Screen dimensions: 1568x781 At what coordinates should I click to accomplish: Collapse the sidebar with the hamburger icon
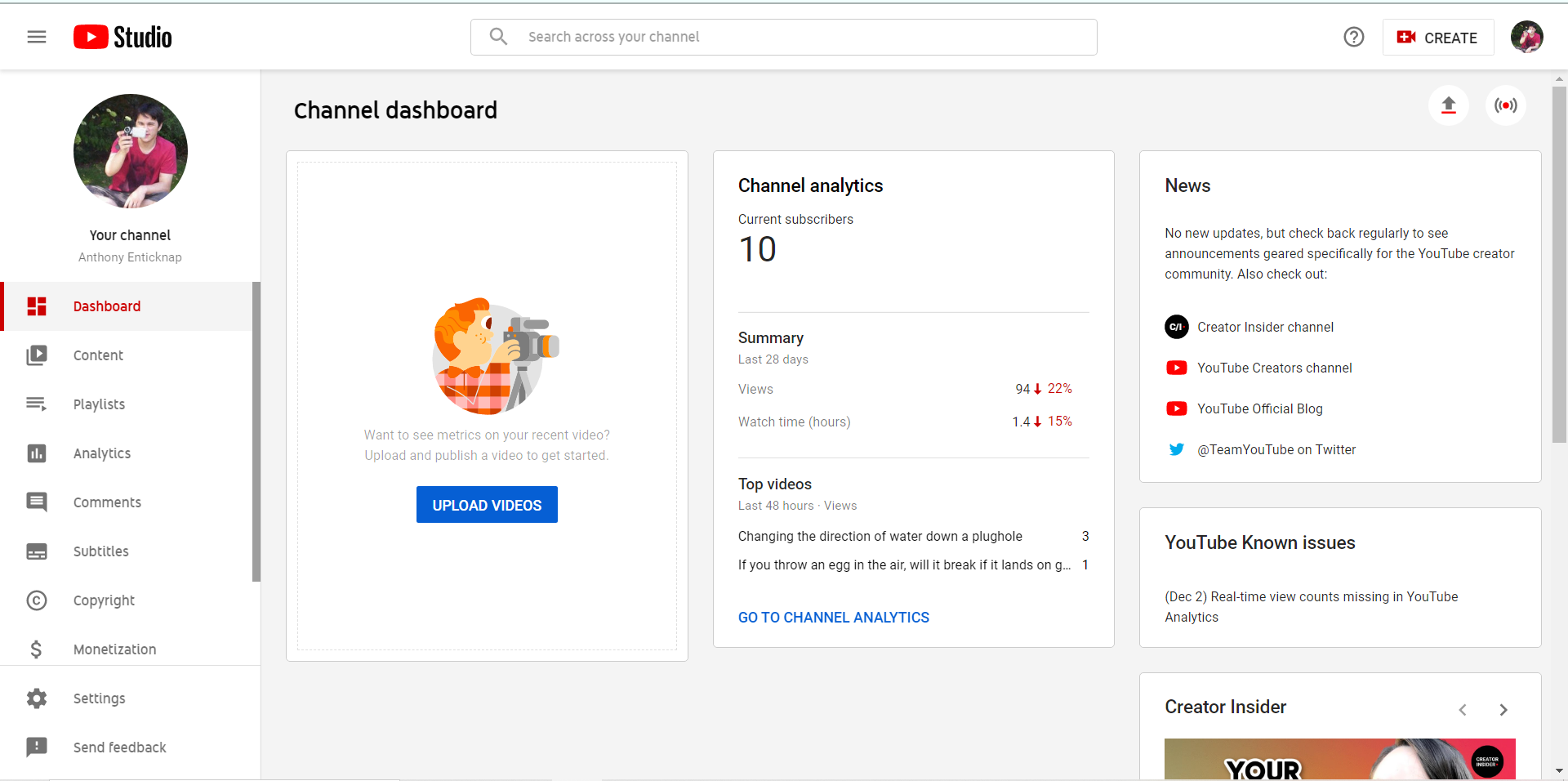coord(36,37)
